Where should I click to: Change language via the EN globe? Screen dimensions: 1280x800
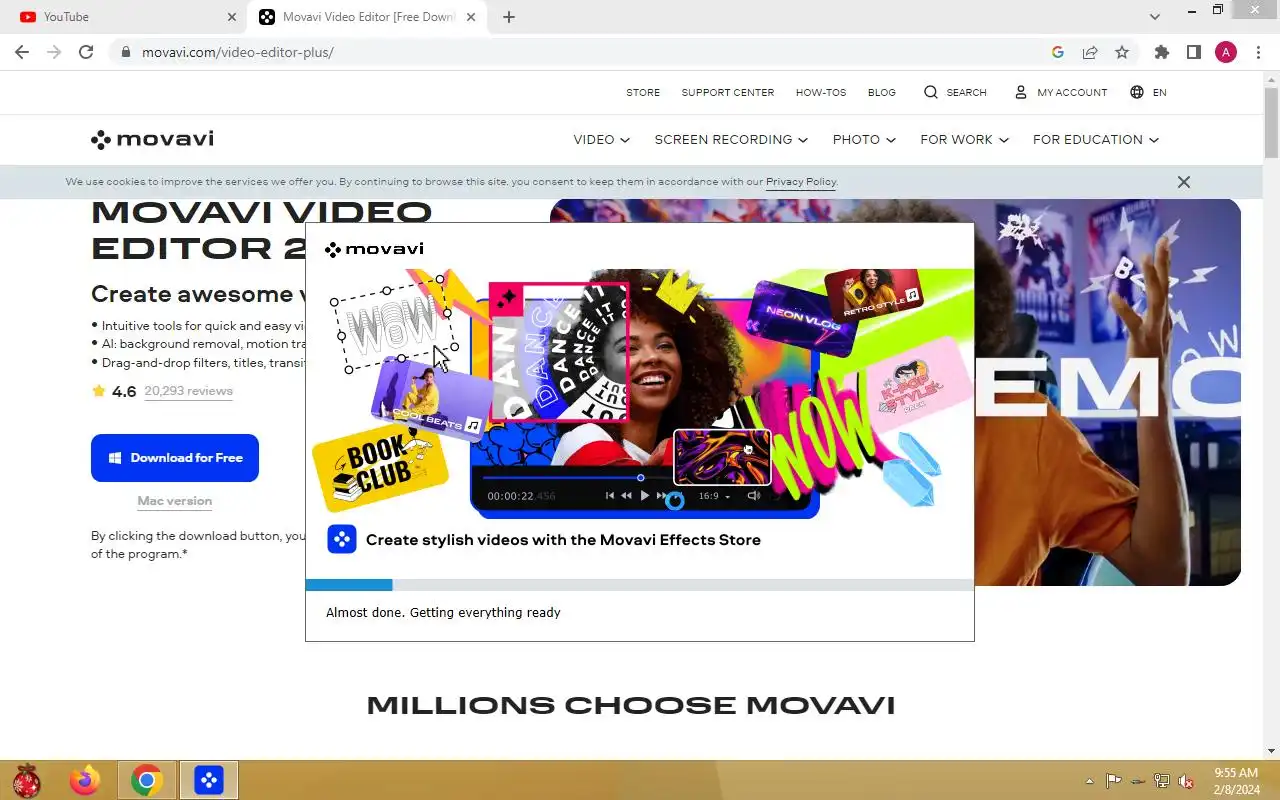click(x=1148, y=92)
